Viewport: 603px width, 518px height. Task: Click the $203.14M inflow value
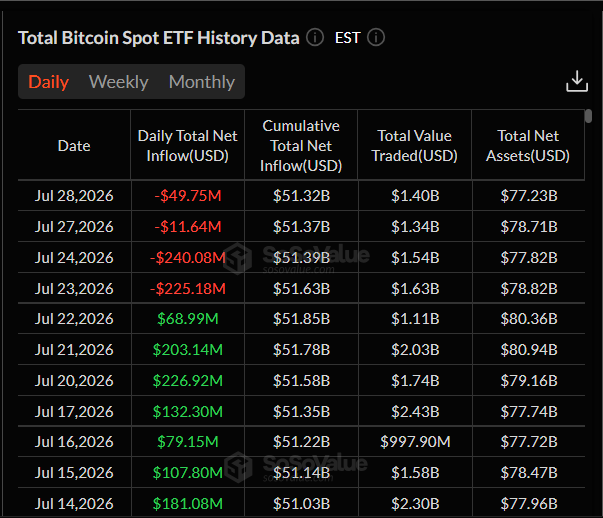tap(188, 350)
